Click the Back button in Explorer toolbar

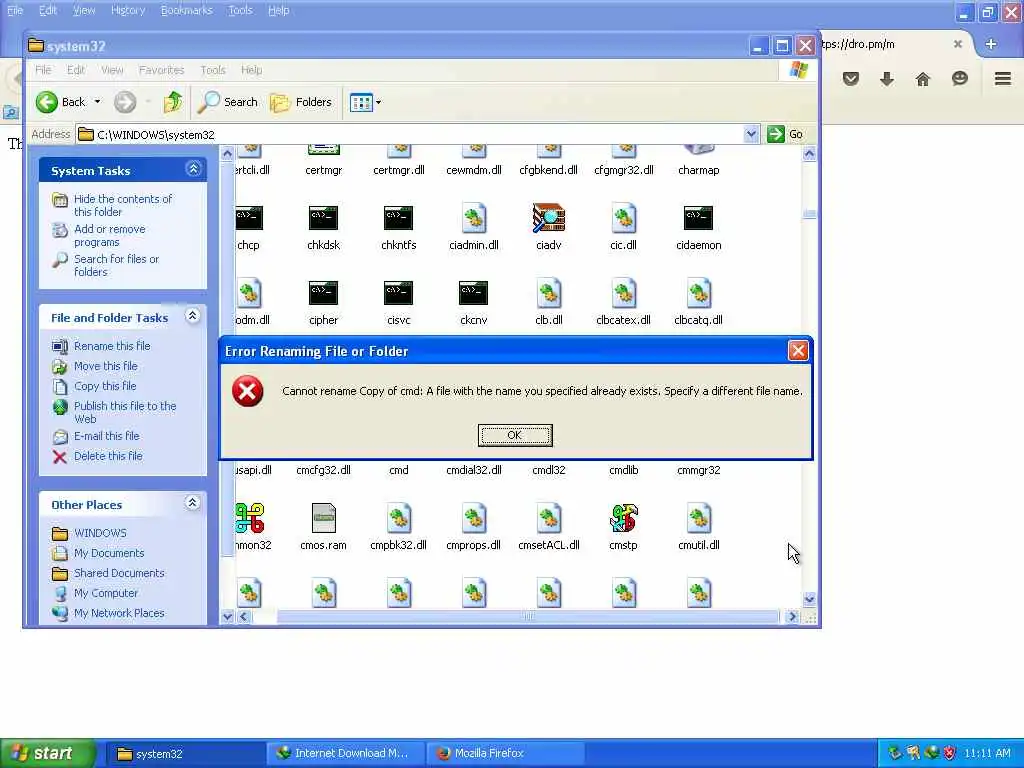[60, 102]
